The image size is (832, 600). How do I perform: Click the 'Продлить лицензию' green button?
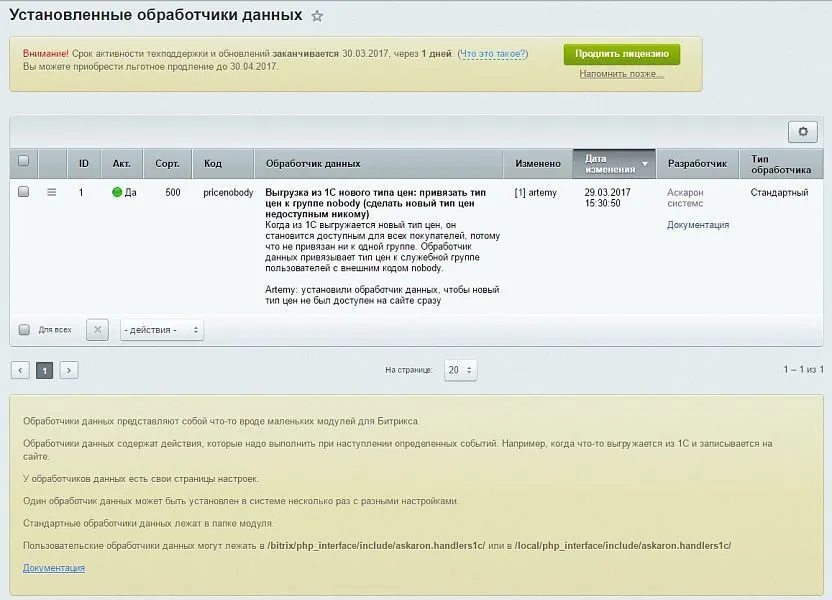pyautogui.click(x=621, y=54)
